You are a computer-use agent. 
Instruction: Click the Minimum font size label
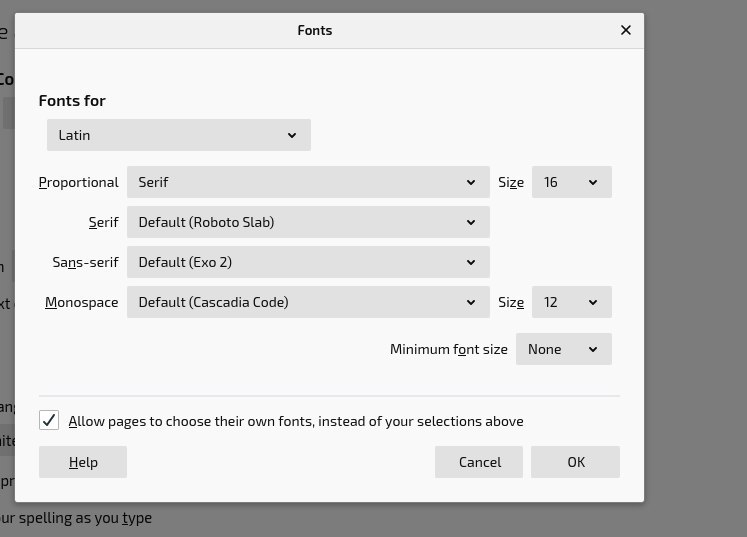pyautogui.click(x=449, y=349)
